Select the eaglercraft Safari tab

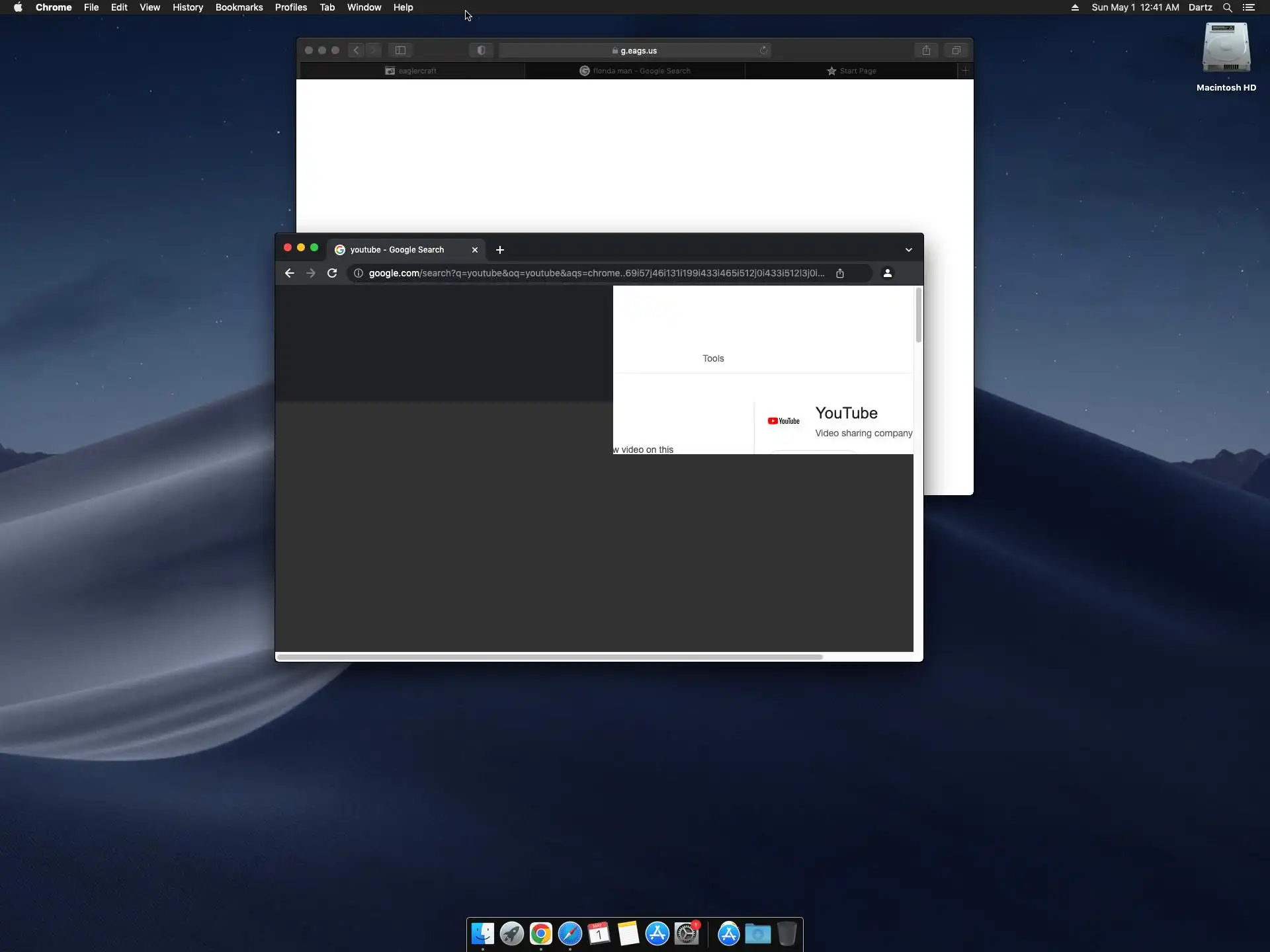411,71
